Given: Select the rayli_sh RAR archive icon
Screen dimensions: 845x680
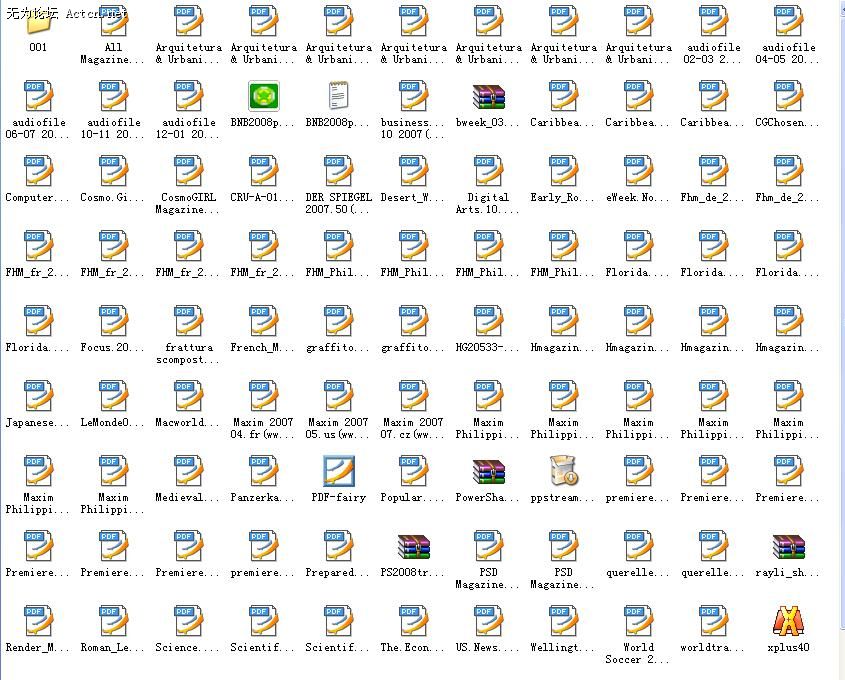Looking at the screenshot, I should tap(788, 546).
